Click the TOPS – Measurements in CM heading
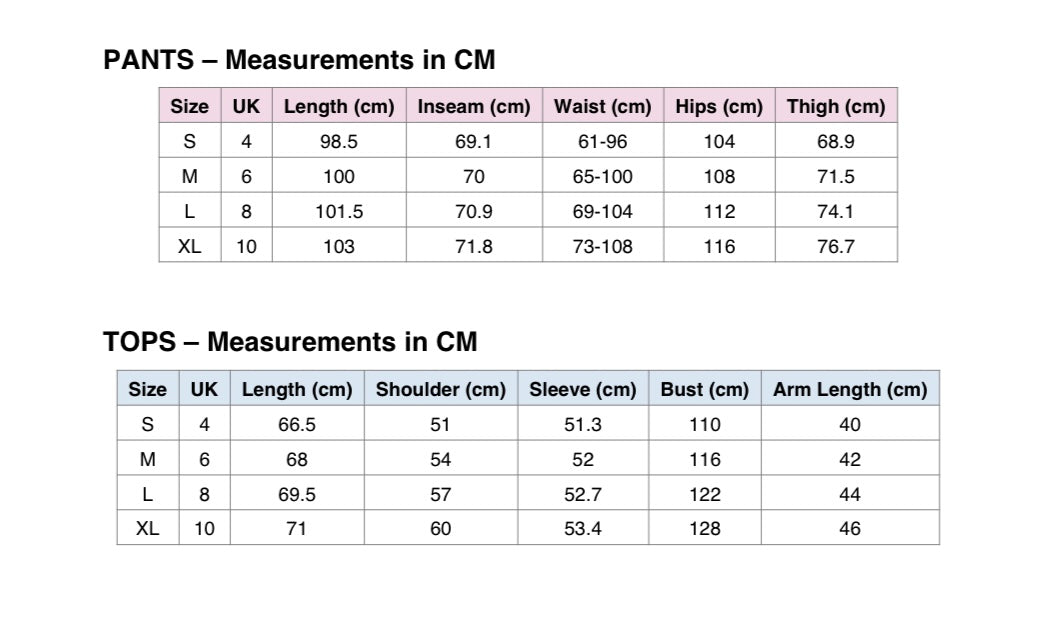This screenshot has height=626, width=1054. point(290,342)
